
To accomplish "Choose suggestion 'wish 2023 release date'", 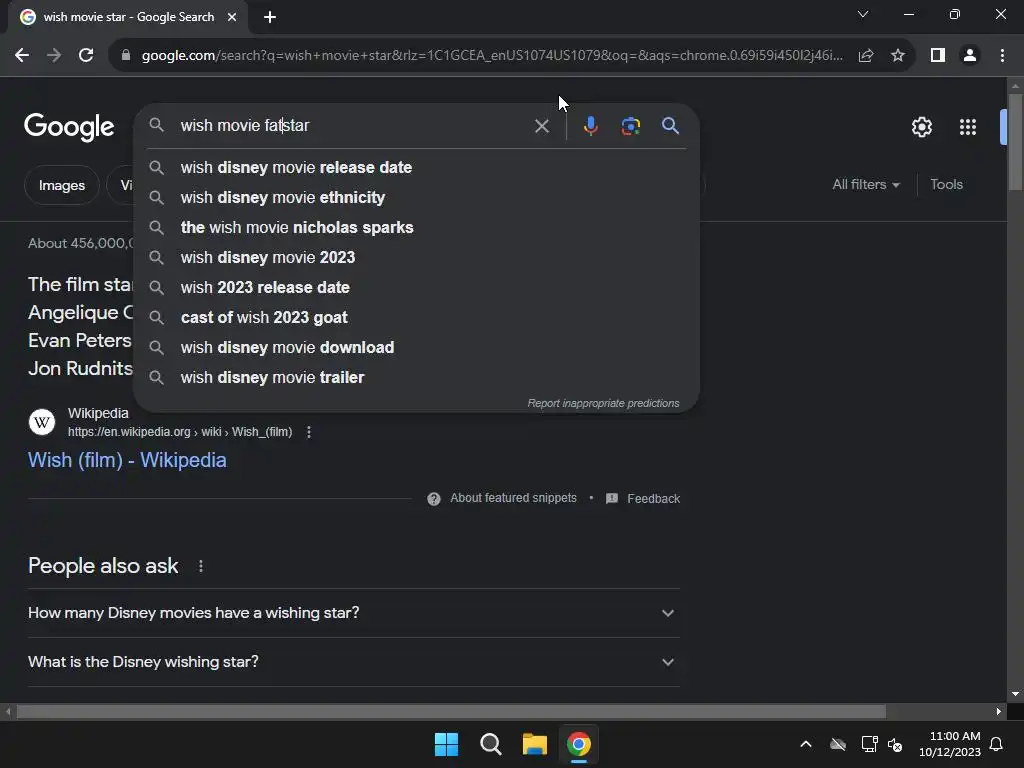I will pos(417,288).
